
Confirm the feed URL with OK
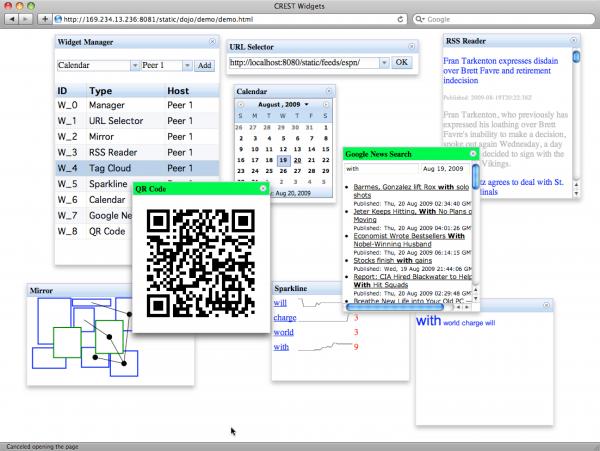tap(401, 62)
